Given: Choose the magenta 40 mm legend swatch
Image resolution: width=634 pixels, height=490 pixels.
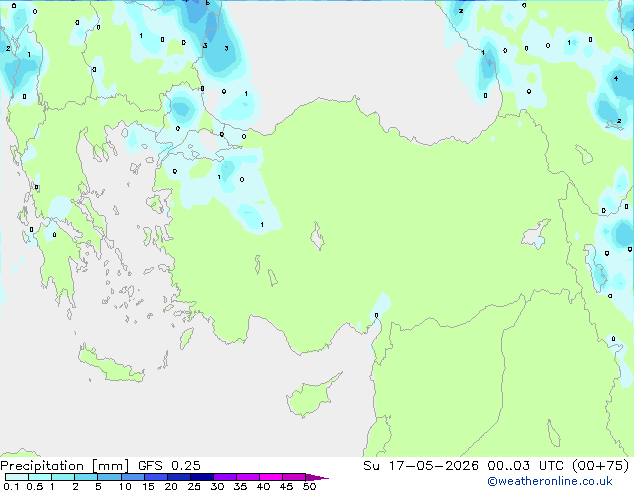Looking at the screenshot, I should (271, 477).
